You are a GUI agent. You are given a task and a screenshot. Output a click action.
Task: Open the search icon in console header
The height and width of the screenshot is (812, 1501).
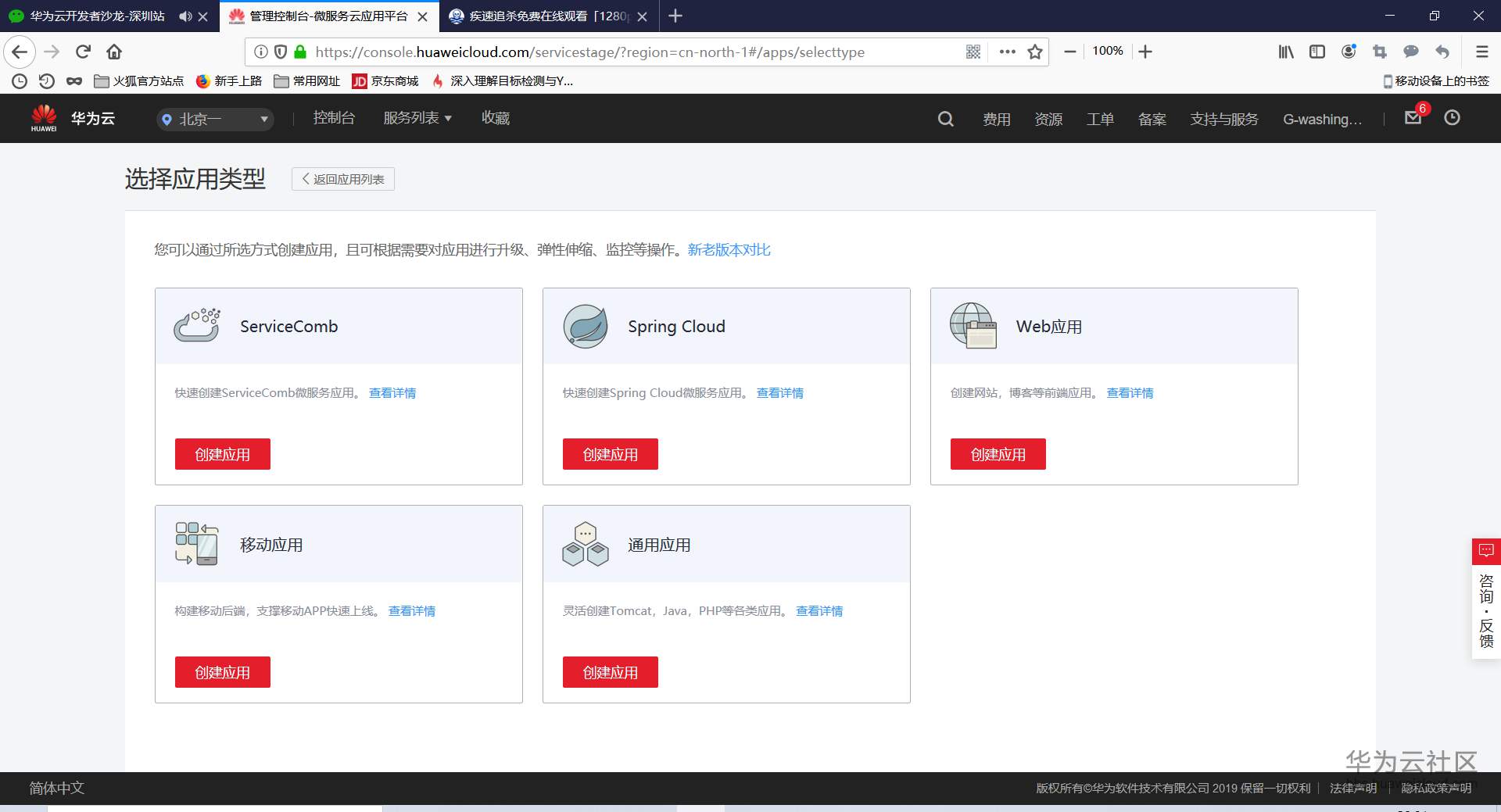pyautogui.click(x=945, y=119)
